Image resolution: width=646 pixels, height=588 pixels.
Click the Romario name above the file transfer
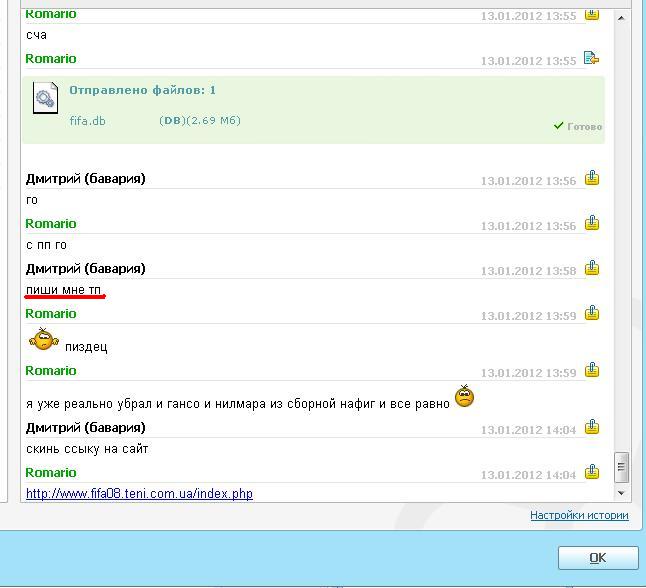[51, 59]
